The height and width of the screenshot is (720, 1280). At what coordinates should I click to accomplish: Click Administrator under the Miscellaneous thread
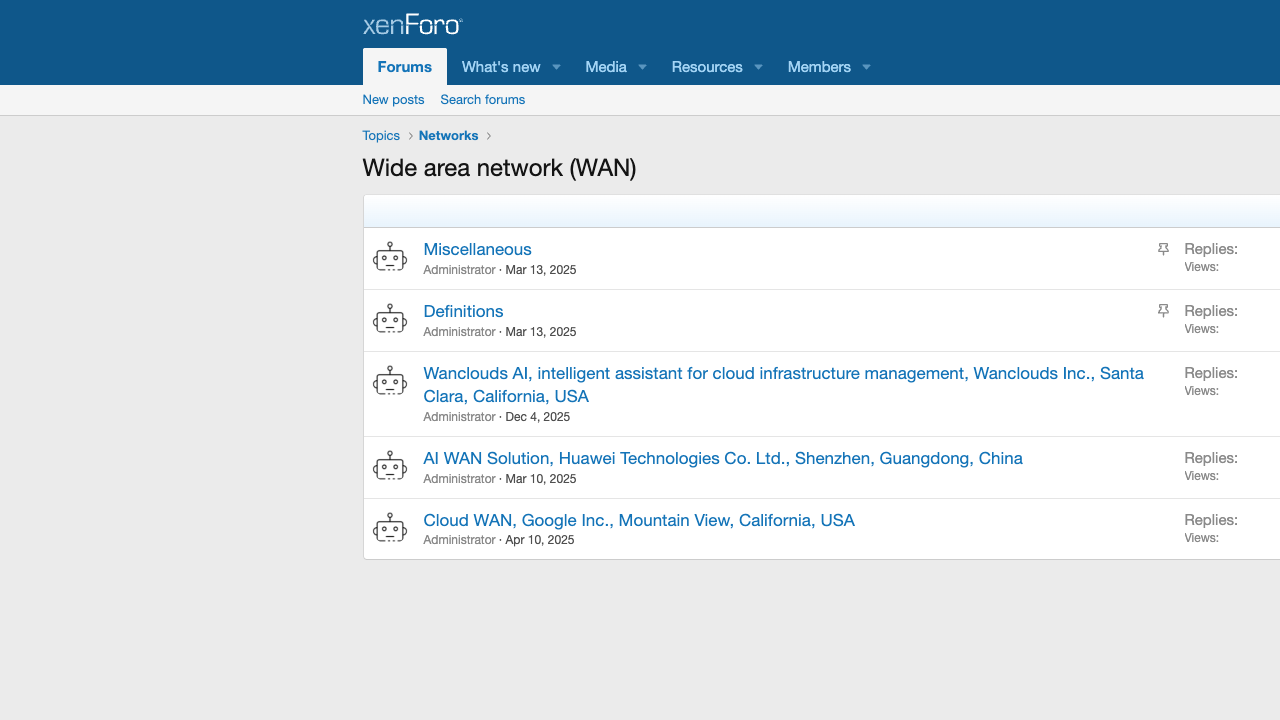pyautogui.click(x=459, y=270)
